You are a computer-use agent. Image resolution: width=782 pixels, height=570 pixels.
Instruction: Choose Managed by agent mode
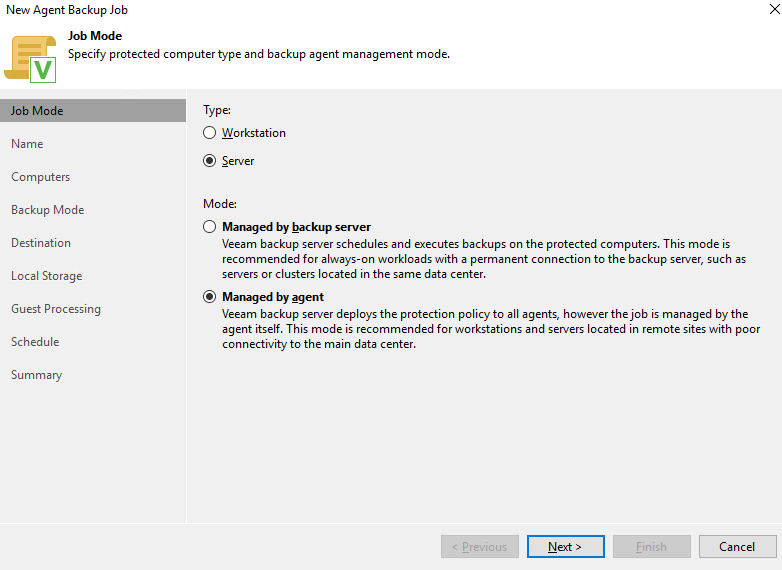point(209,297)
